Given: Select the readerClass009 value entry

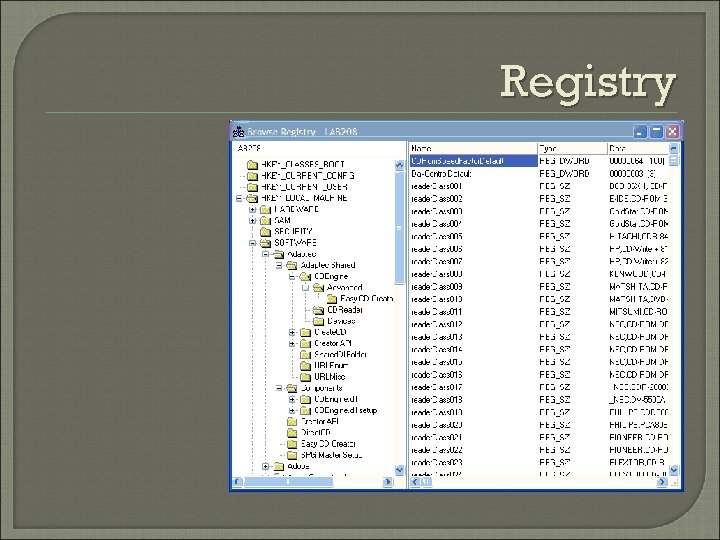Looking at the screenshot, I should [437, 287].
